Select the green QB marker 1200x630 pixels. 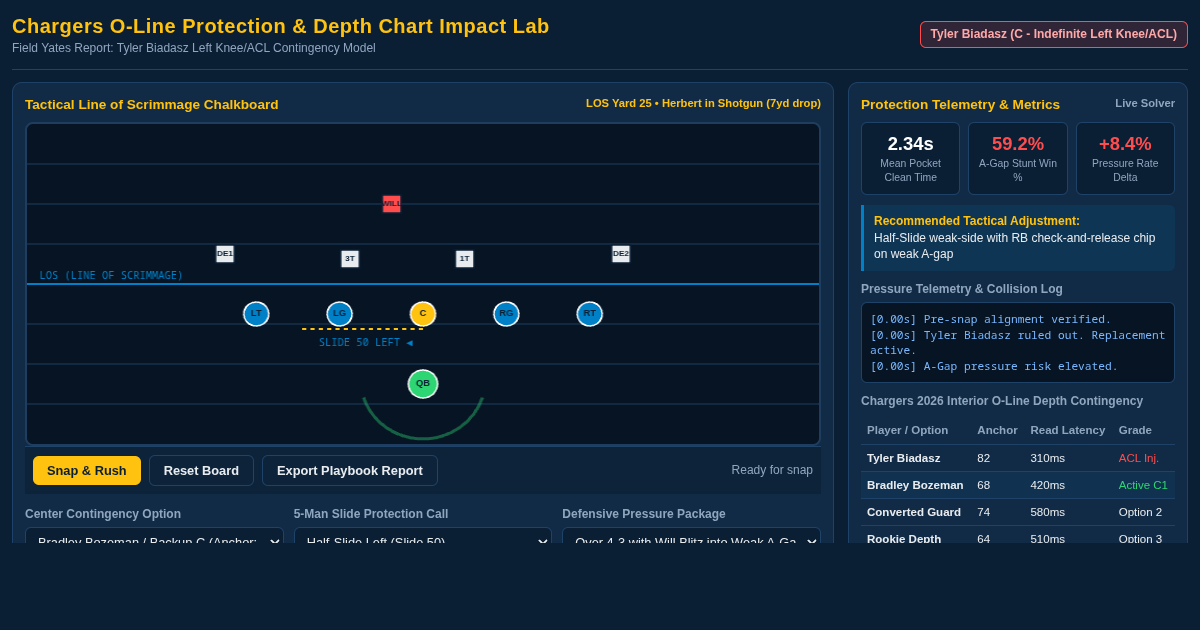(x=423, y=384)
